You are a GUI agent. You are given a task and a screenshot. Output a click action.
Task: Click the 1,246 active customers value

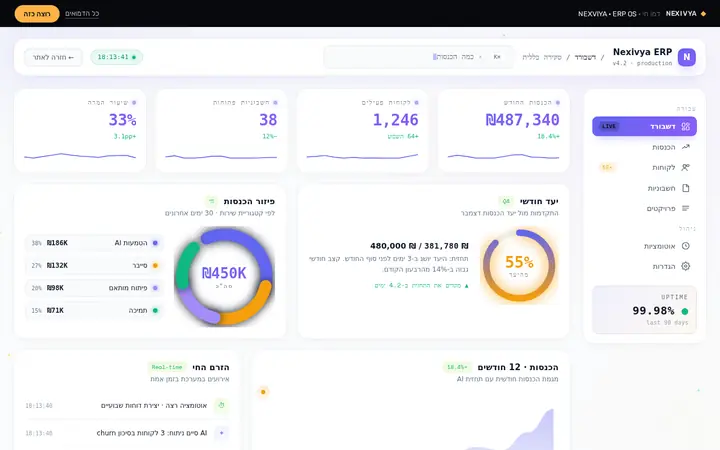[x=395, y=120]
